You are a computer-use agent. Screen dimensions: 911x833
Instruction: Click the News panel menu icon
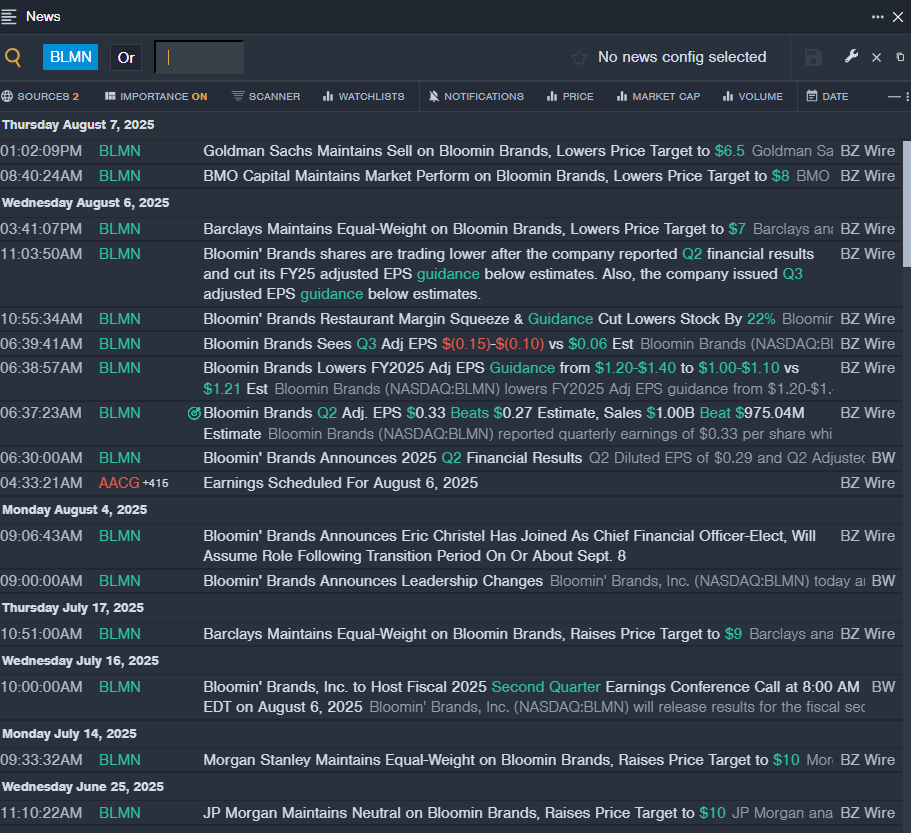click(x=9, y=16)
